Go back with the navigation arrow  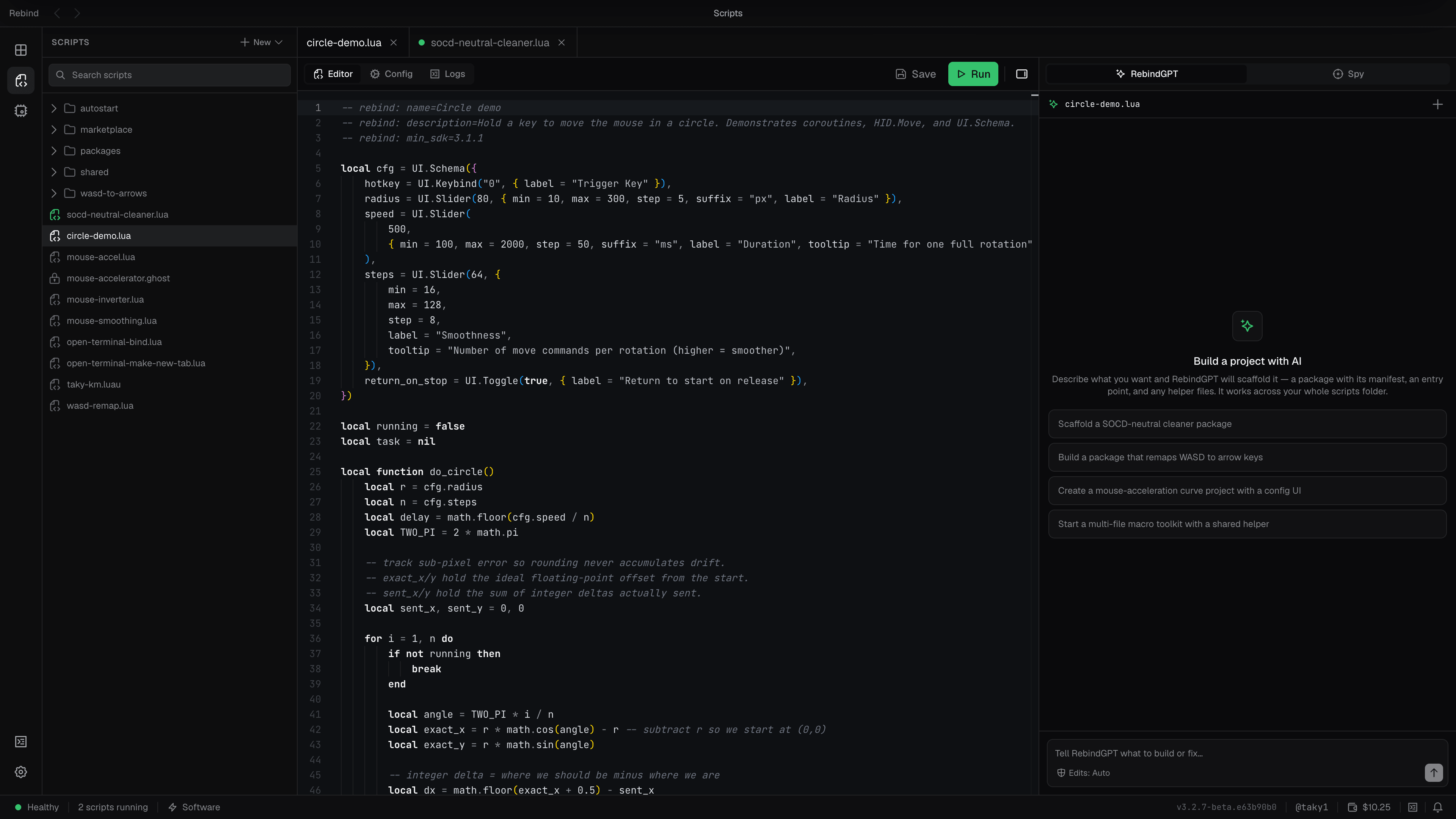57,13
